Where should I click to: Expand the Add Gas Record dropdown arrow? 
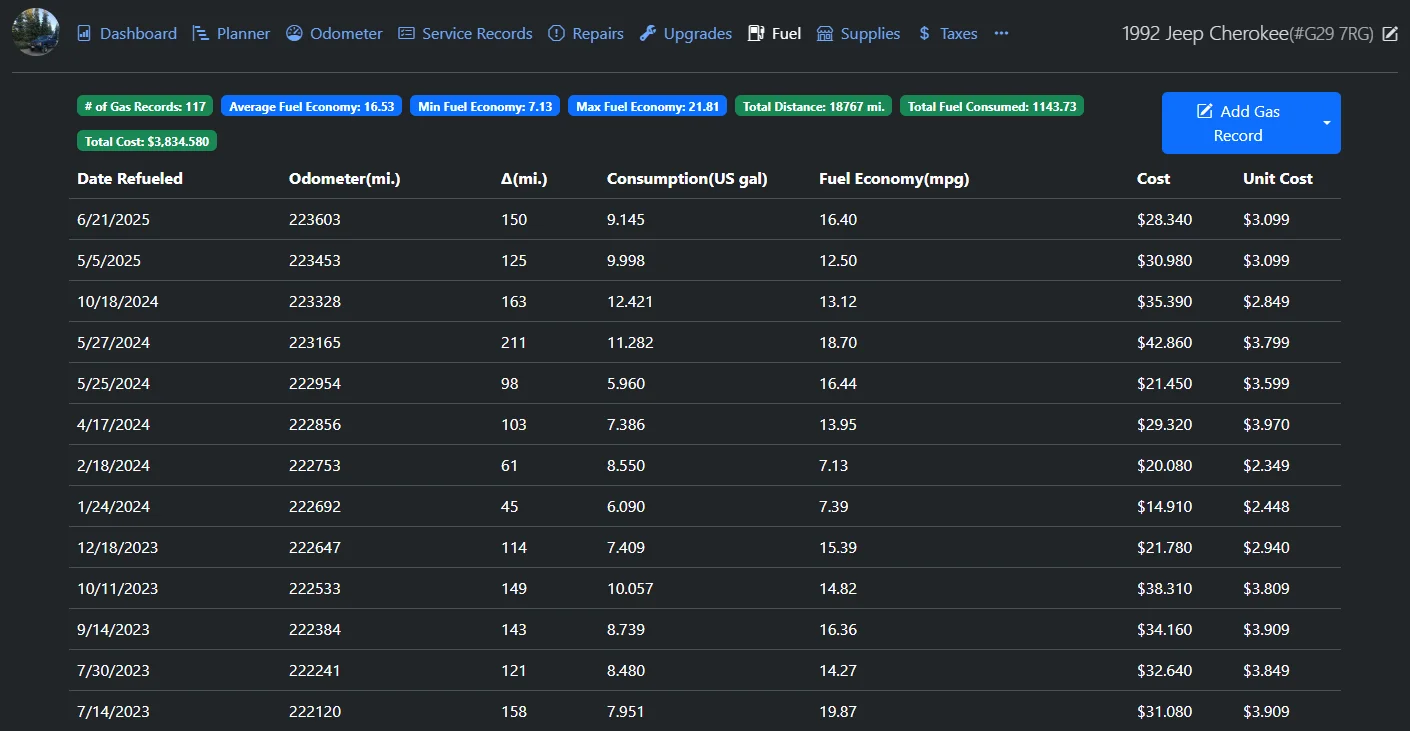1327,123
